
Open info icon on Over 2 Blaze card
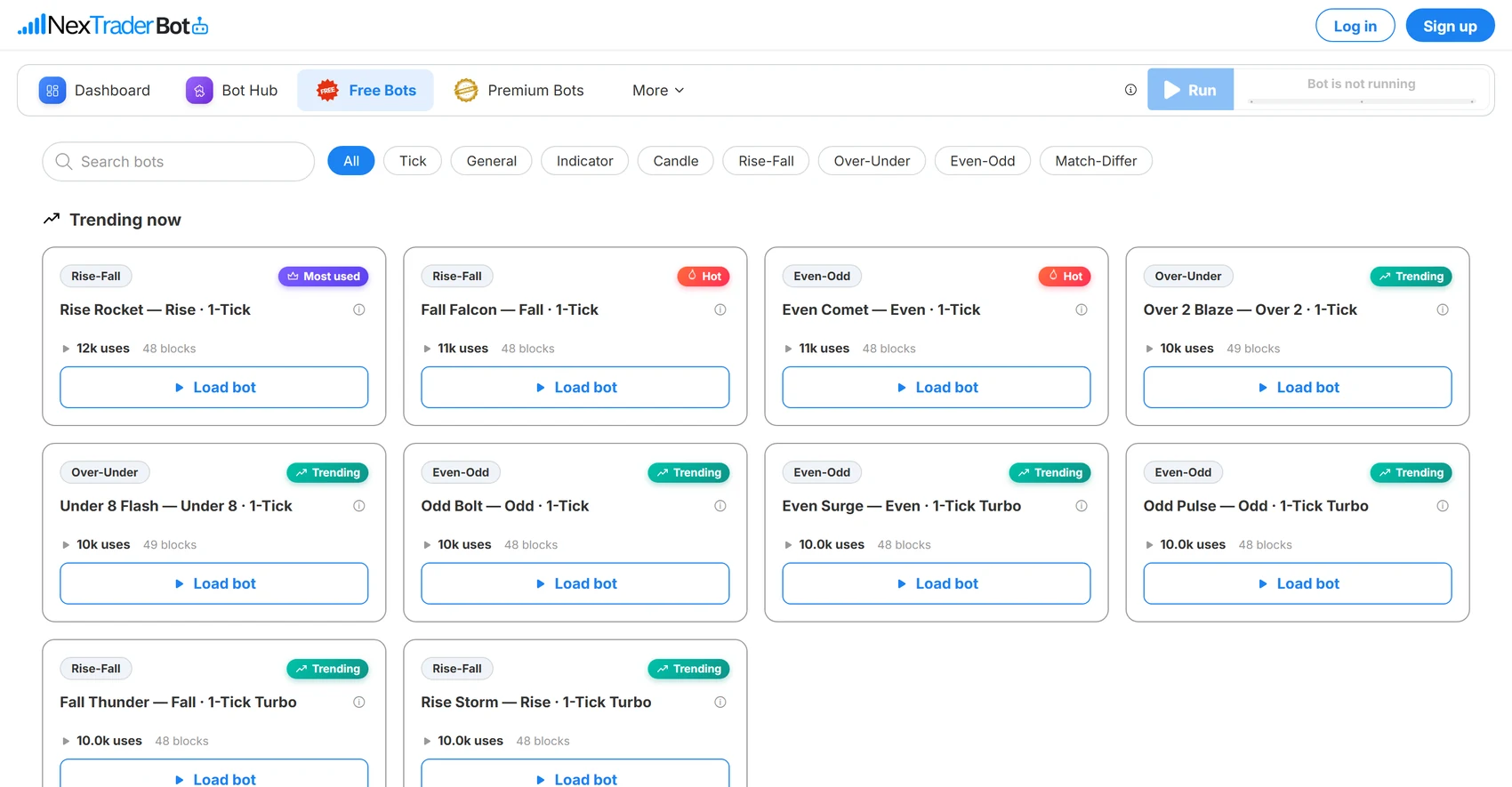click(x=1443, y=309)
